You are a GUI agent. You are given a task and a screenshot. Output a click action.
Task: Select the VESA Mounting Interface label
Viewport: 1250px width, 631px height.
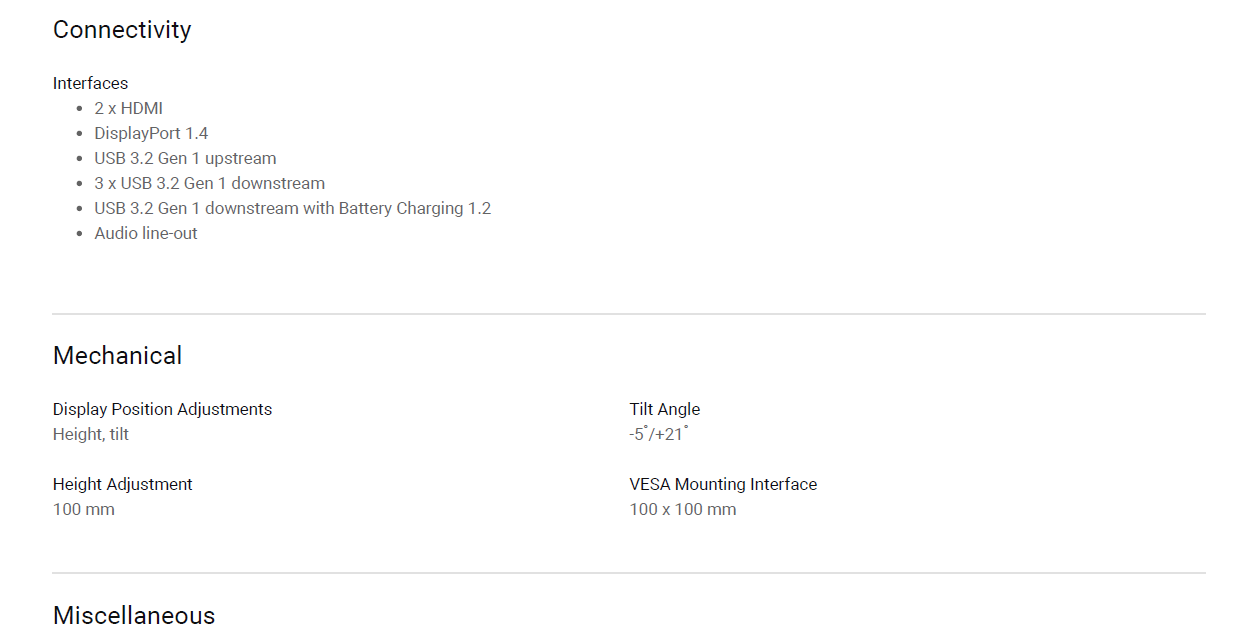click(x=723, y=484)
